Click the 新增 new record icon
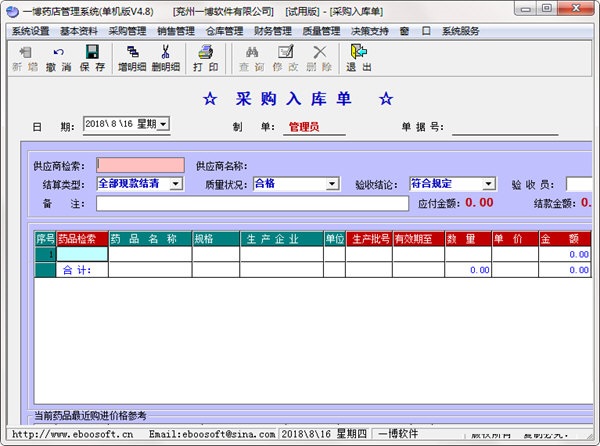 pyautogui.click(x=25, y=52)
